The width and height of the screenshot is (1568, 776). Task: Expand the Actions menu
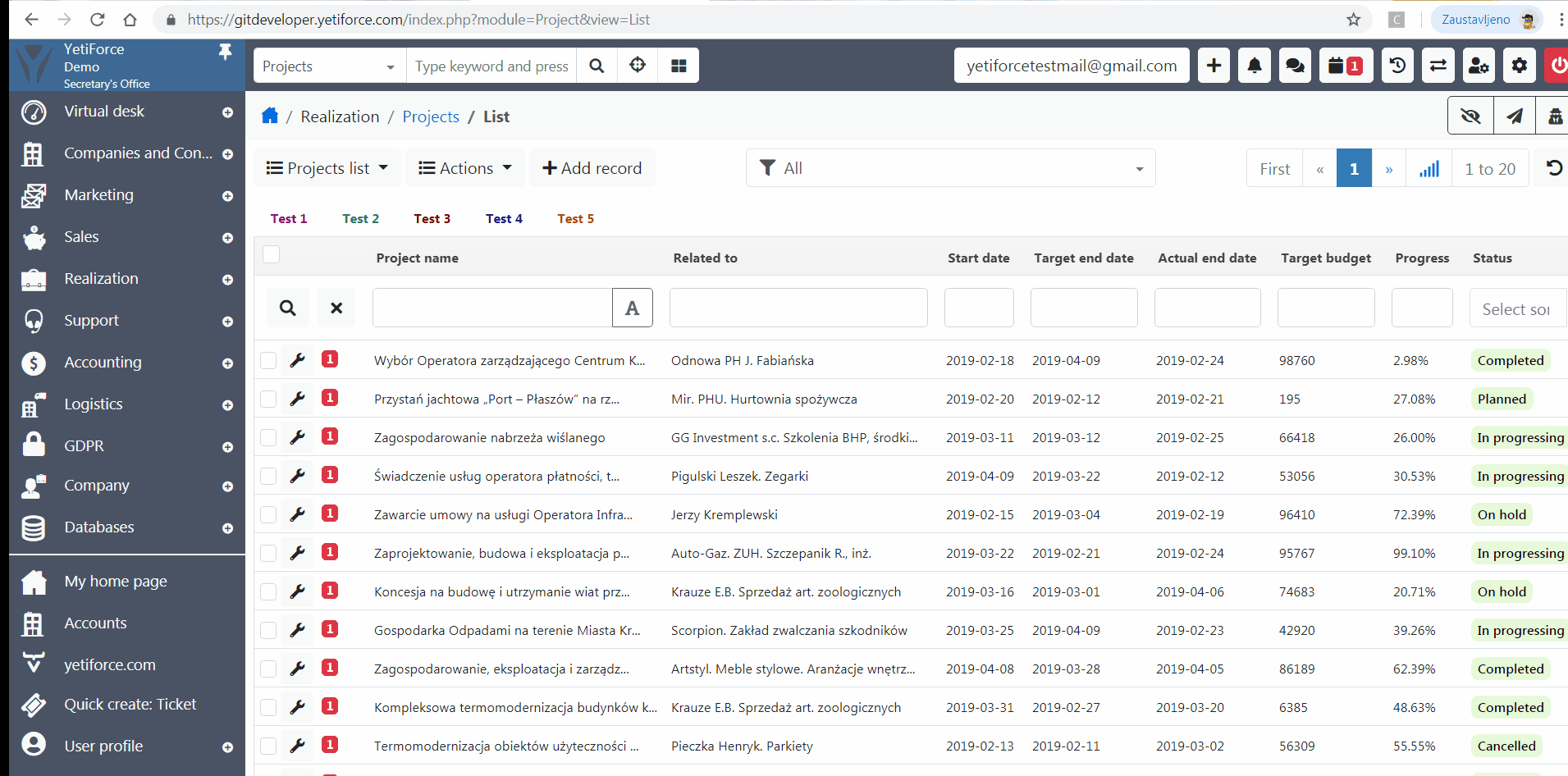pos(464,167)
